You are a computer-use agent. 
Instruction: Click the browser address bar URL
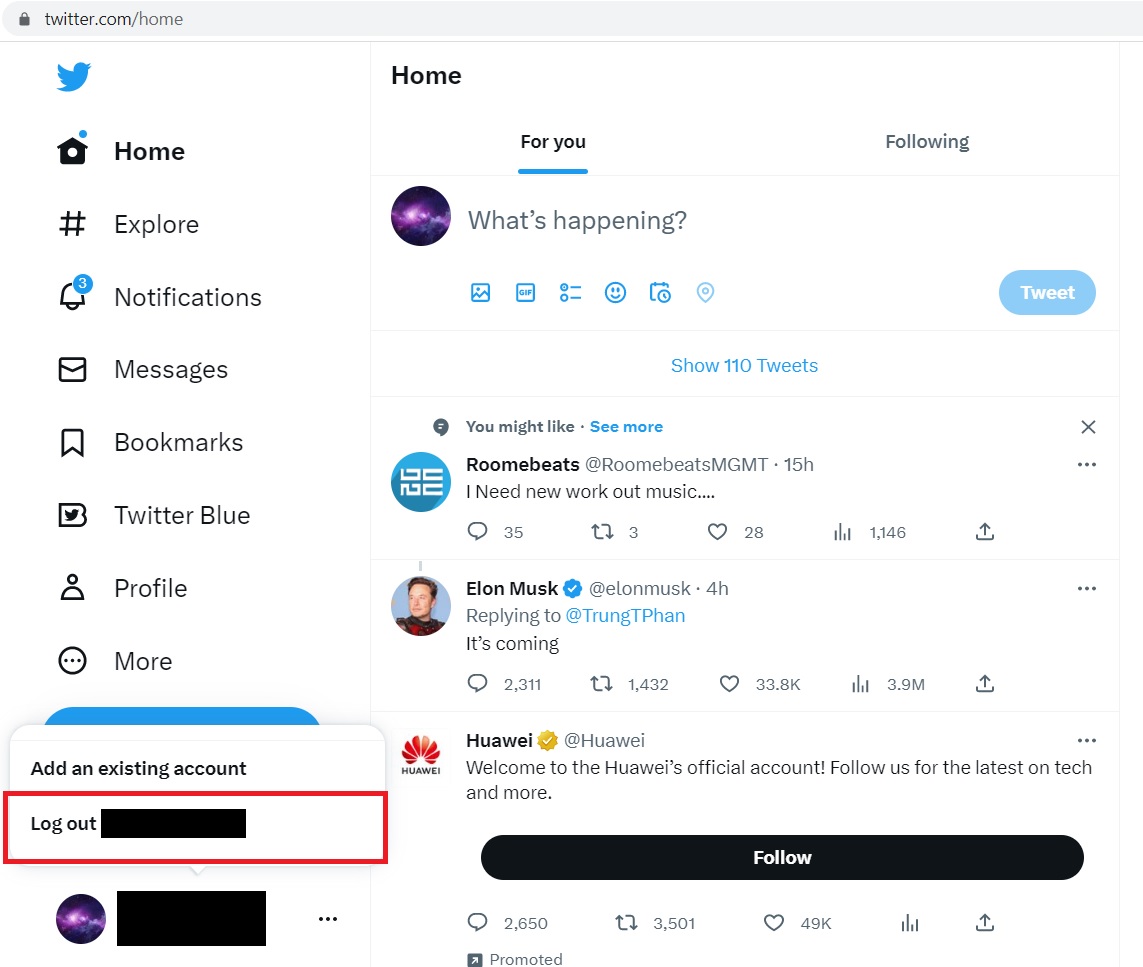pos(114,19)
